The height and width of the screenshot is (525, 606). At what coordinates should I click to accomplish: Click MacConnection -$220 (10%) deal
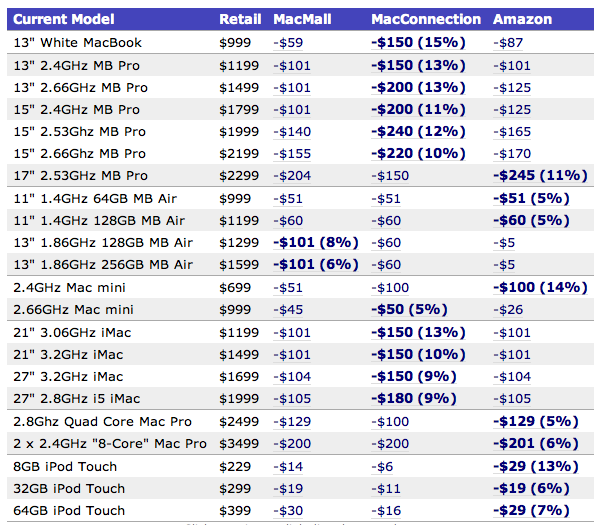pyautogui.click(x=418, y=153)
